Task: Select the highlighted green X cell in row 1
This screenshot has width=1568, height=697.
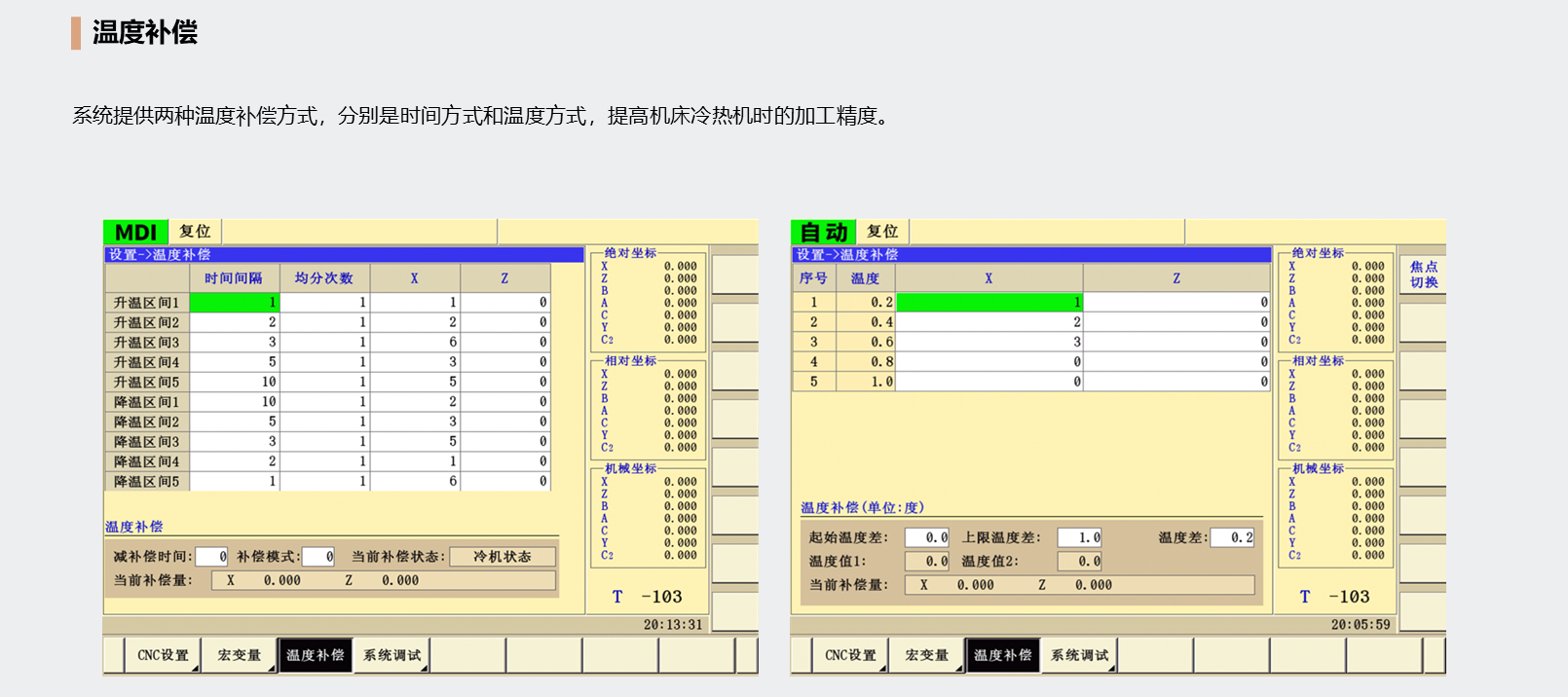Action: pyautogui.click(x=989, y=303)
